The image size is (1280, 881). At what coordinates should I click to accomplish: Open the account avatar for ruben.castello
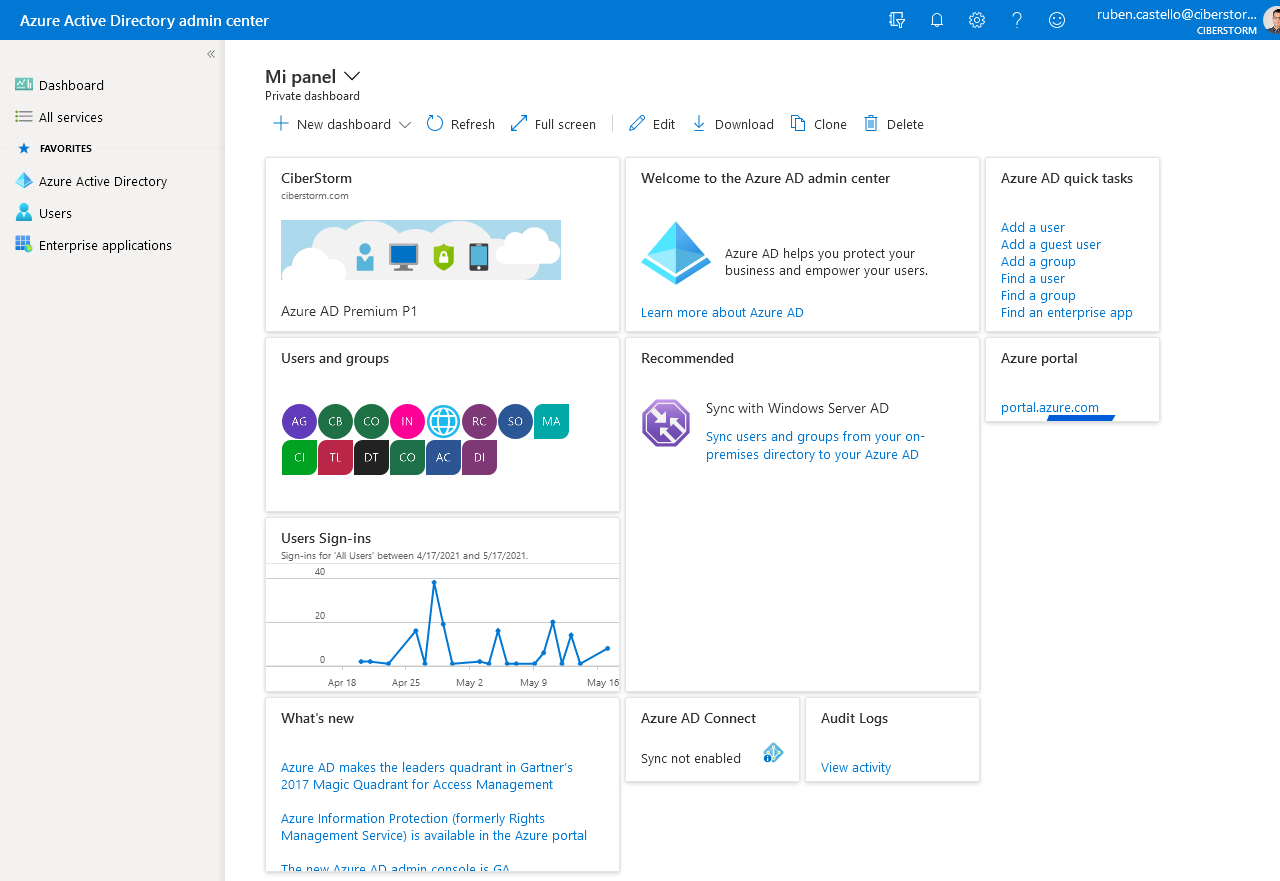[1272, 20]
